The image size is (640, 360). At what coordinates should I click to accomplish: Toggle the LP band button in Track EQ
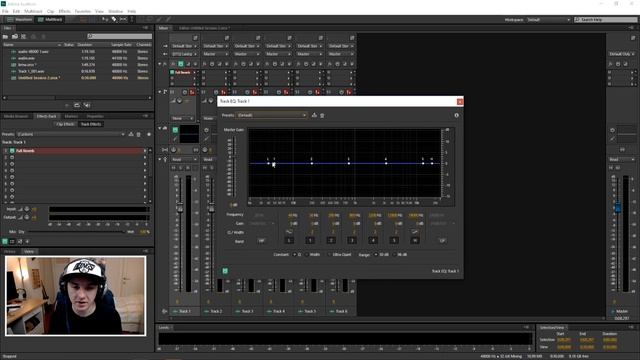coord(442,241)
